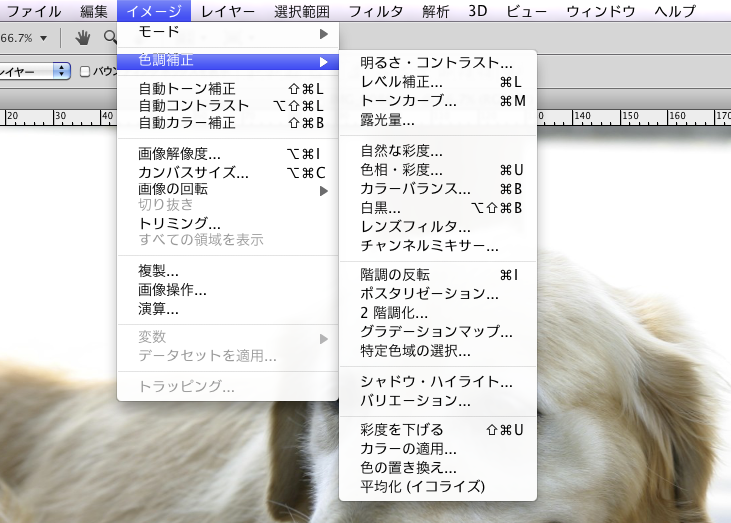Select 階調の反転 to invert image
The image size is (731, 523).
[395, 275]
